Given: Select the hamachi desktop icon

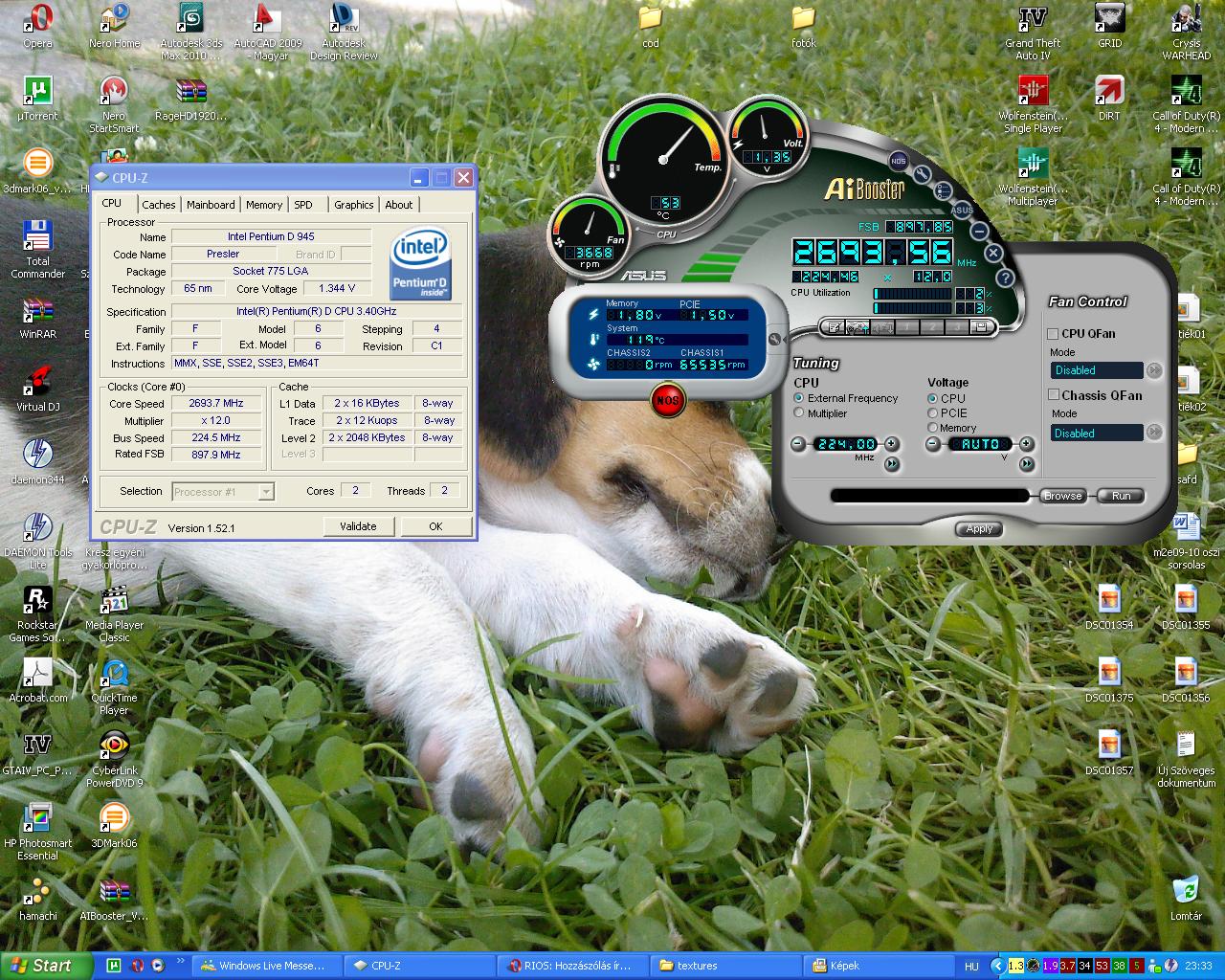Looking at the screenshot, I should [37, 899].
